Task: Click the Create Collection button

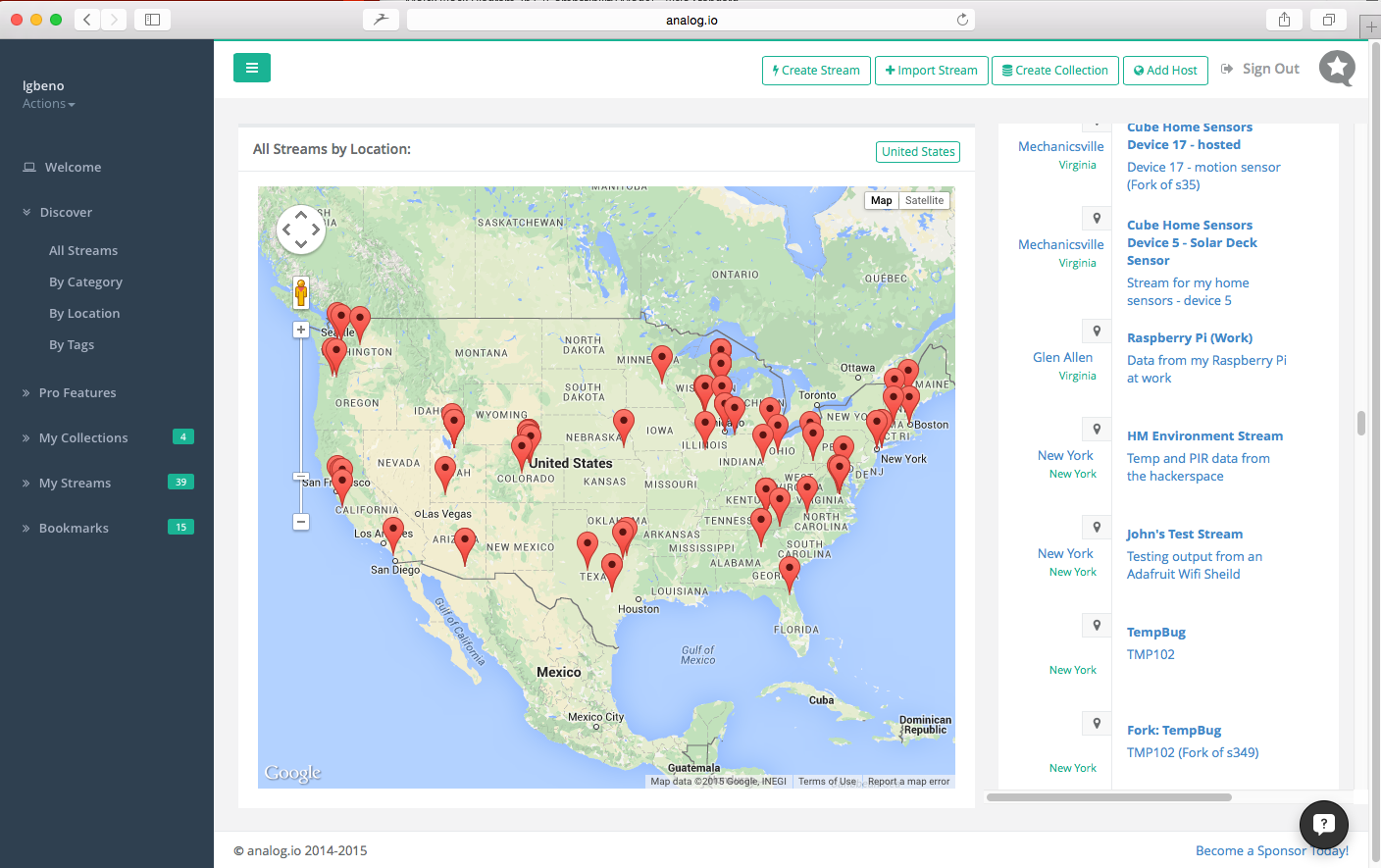Action: (x=1055, y=71)
